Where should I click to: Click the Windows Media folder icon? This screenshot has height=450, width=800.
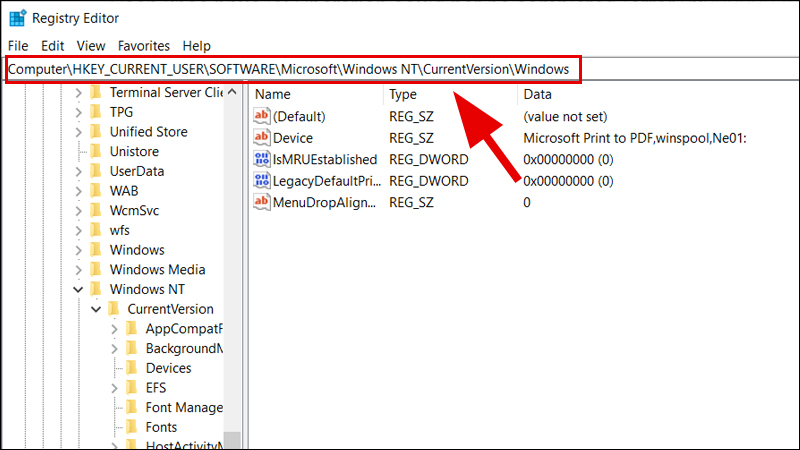(x=96, y=270)
